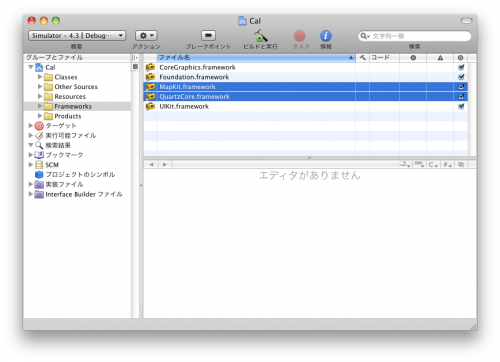The width and height of the screenshot is (500, 362).
Task: Click the Foundation.framework toolbox icon
Action: pos(150,77)
